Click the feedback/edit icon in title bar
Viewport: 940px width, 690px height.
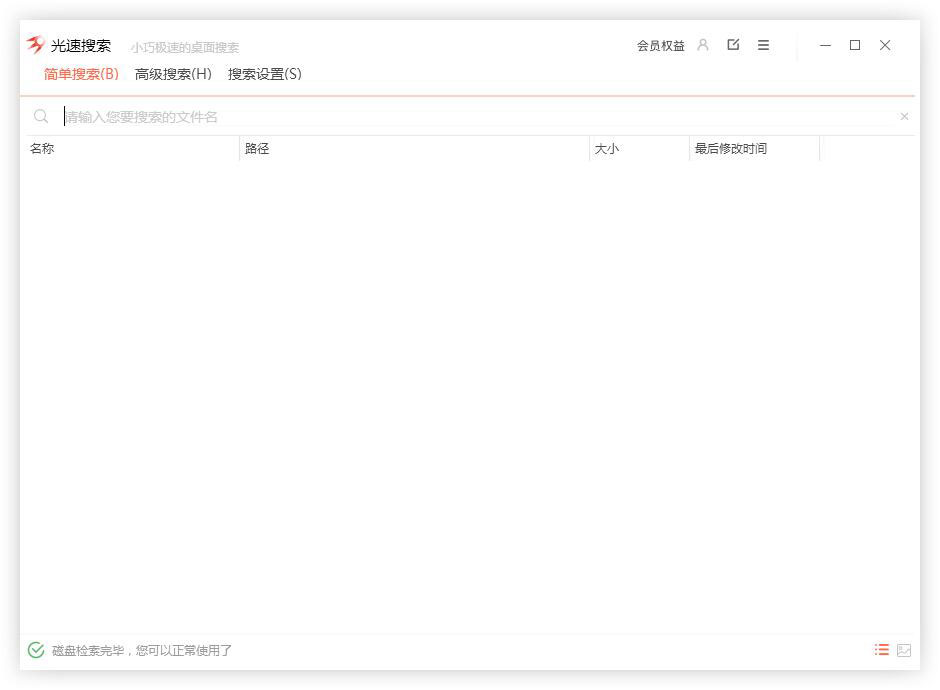733,44
